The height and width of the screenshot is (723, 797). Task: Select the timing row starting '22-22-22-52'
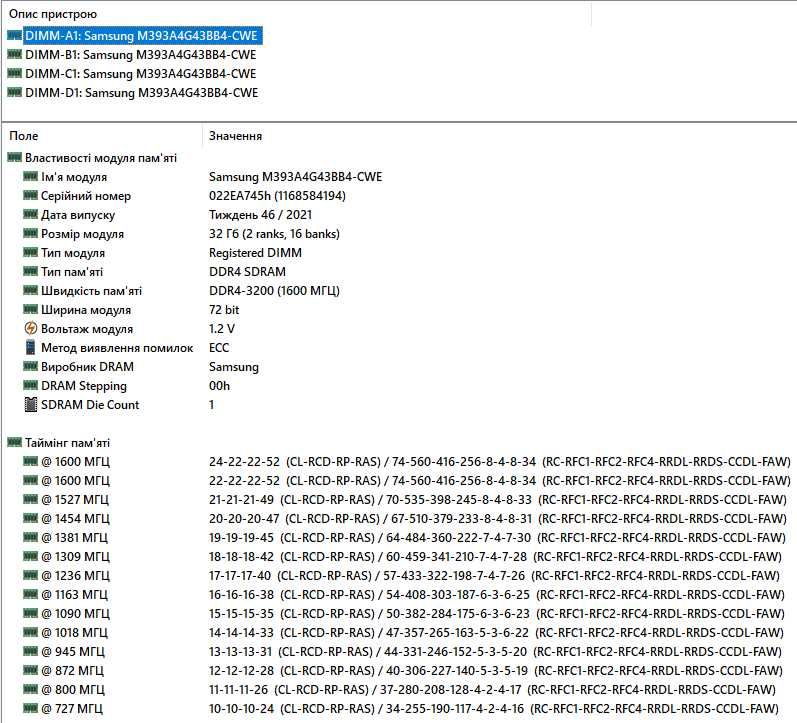coord(500,480)
